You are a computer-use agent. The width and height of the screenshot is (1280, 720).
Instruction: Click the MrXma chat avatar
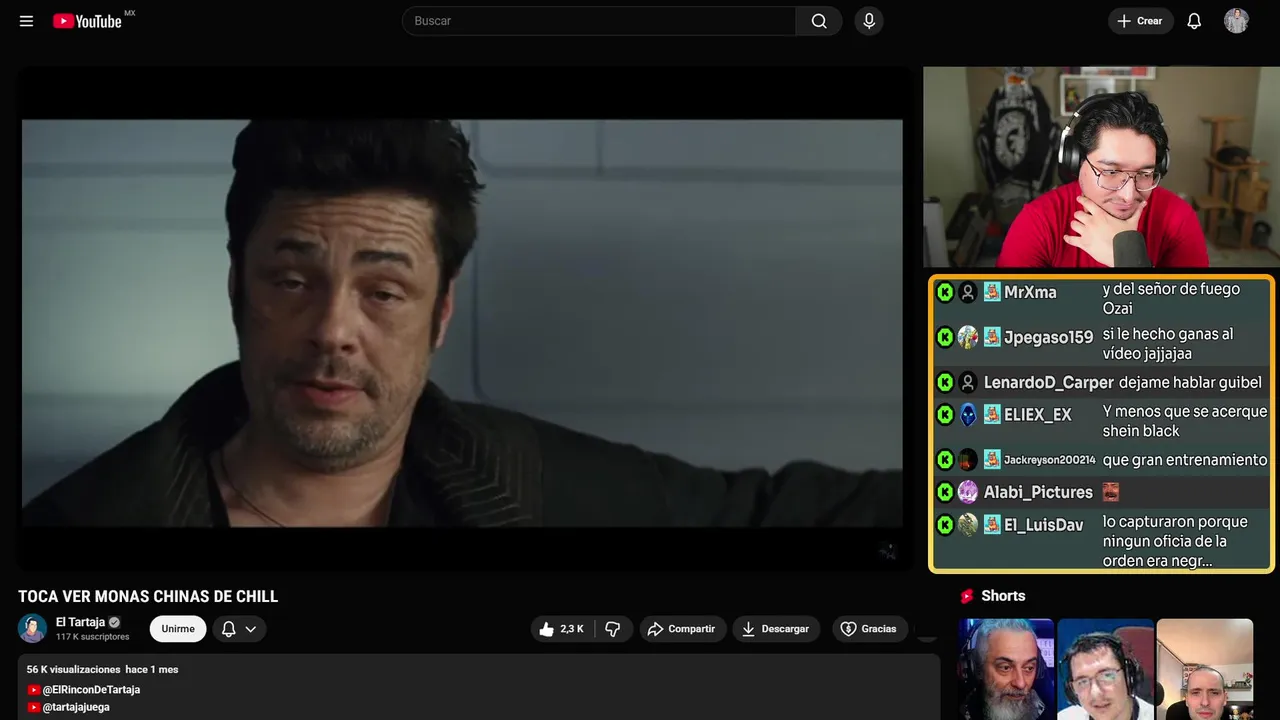pos(968,292)
